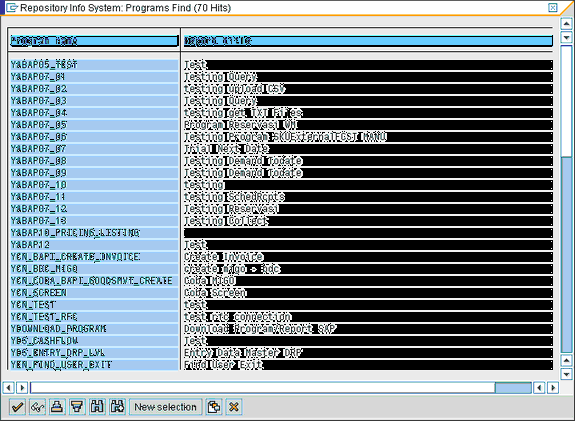The image size is (575, 421).
Task: Open the Filter funnel icon
Action: point(77,407)
